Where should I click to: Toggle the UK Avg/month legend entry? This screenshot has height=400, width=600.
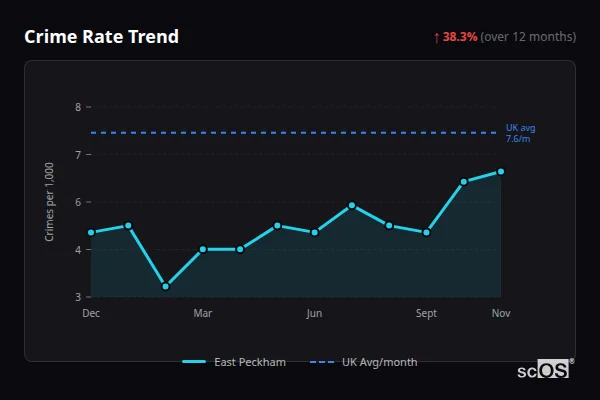coord(364,362)
